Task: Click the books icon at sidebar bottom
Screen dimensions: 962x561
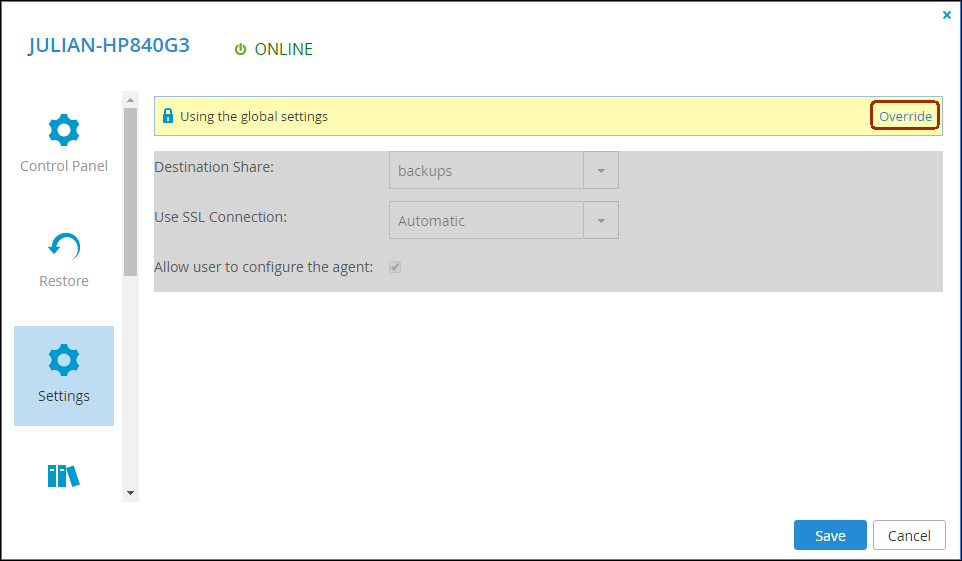Action: [x=63, y=476]
